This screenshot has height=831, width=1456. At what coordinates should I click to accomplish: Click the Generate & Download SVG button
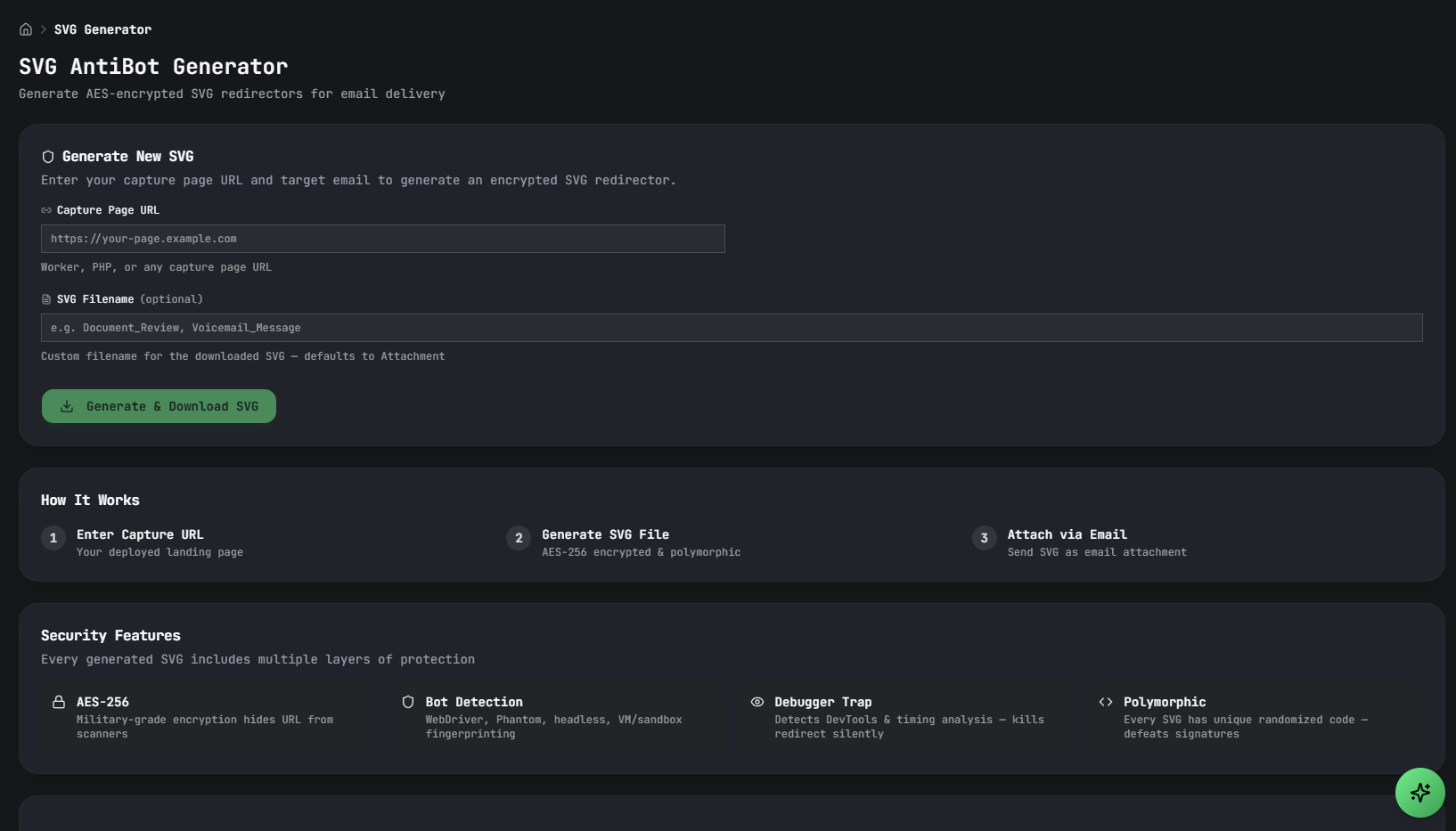tap(159, 406)
